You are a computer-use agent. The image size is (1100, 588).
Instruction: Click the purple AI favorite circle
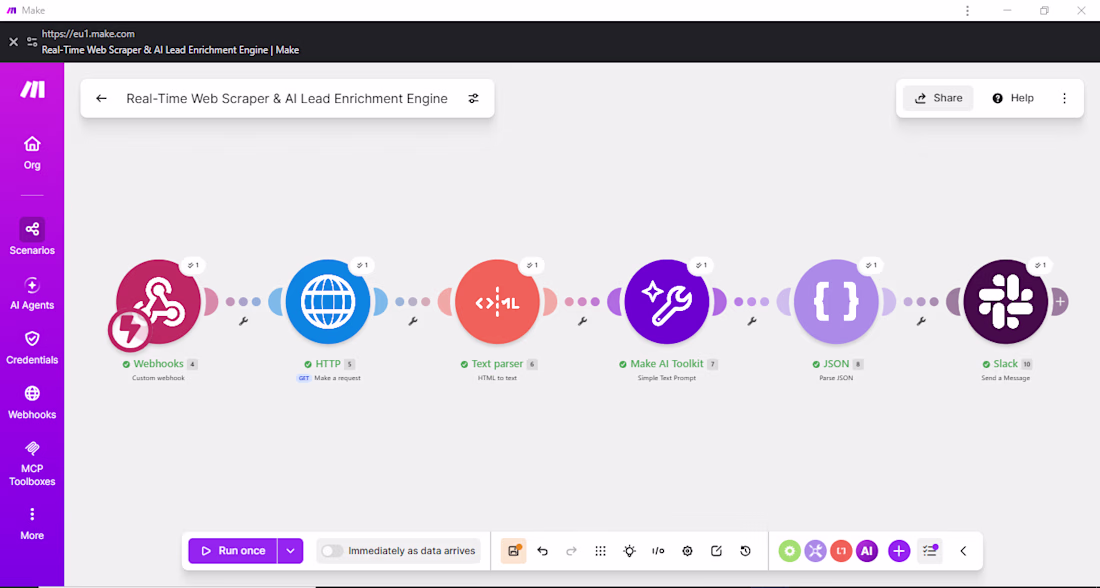coord(867,551)
